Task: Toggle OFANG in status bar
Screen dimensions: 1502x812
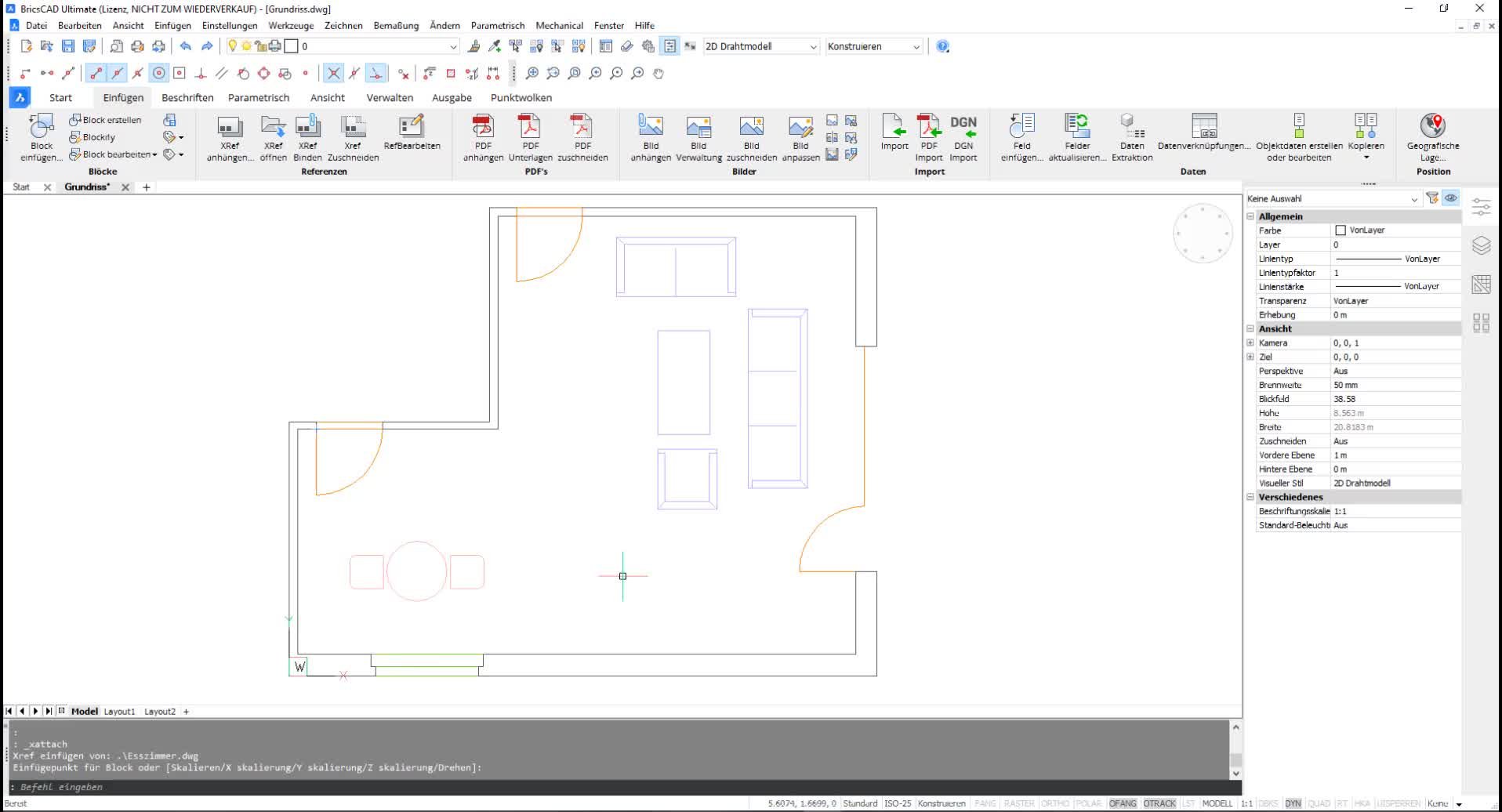Action: click(x=1123, y=803)
